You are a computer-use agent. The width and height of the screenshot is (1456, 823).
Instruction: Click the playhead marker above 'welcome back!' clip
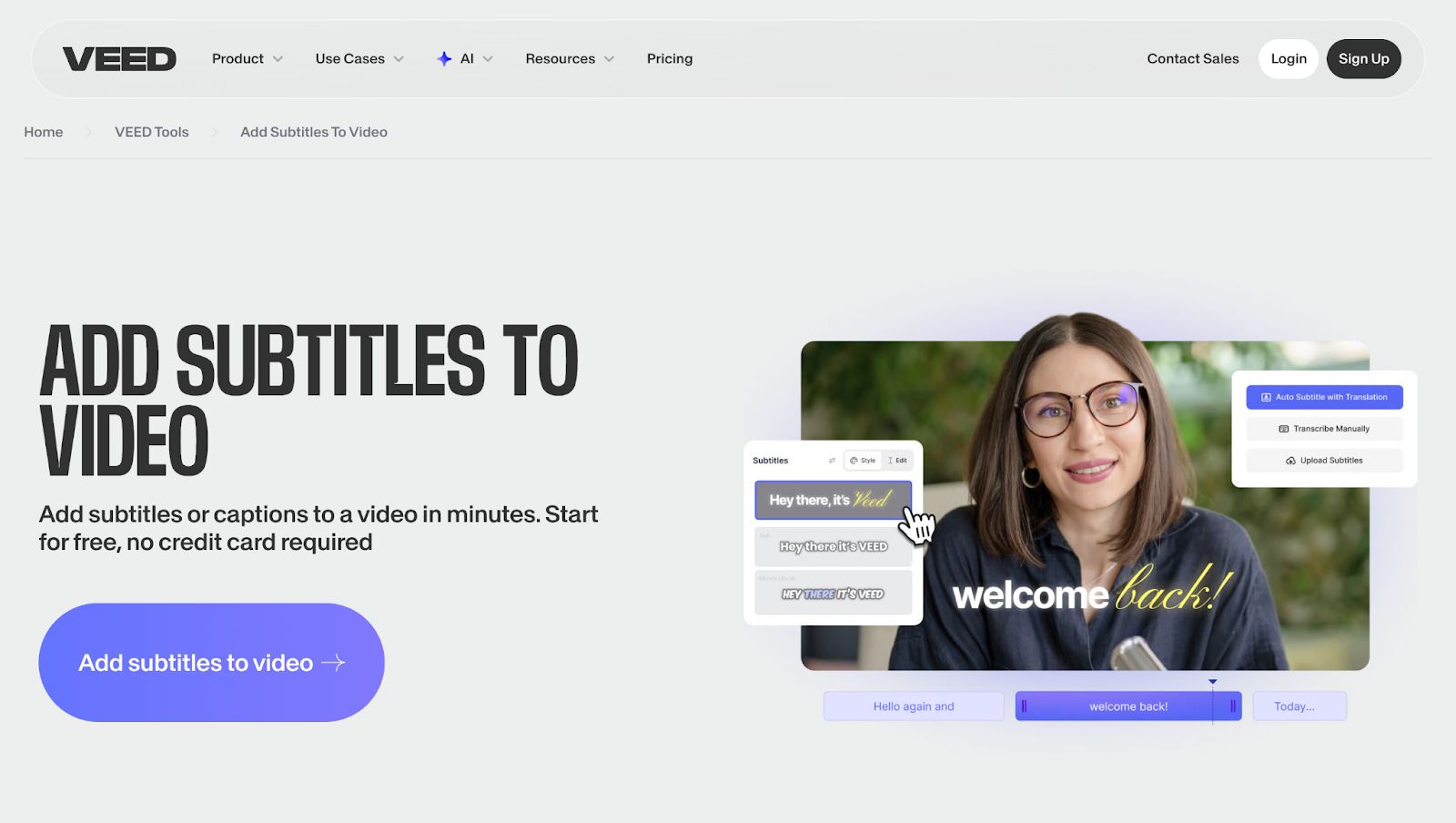pos(1213,680)
